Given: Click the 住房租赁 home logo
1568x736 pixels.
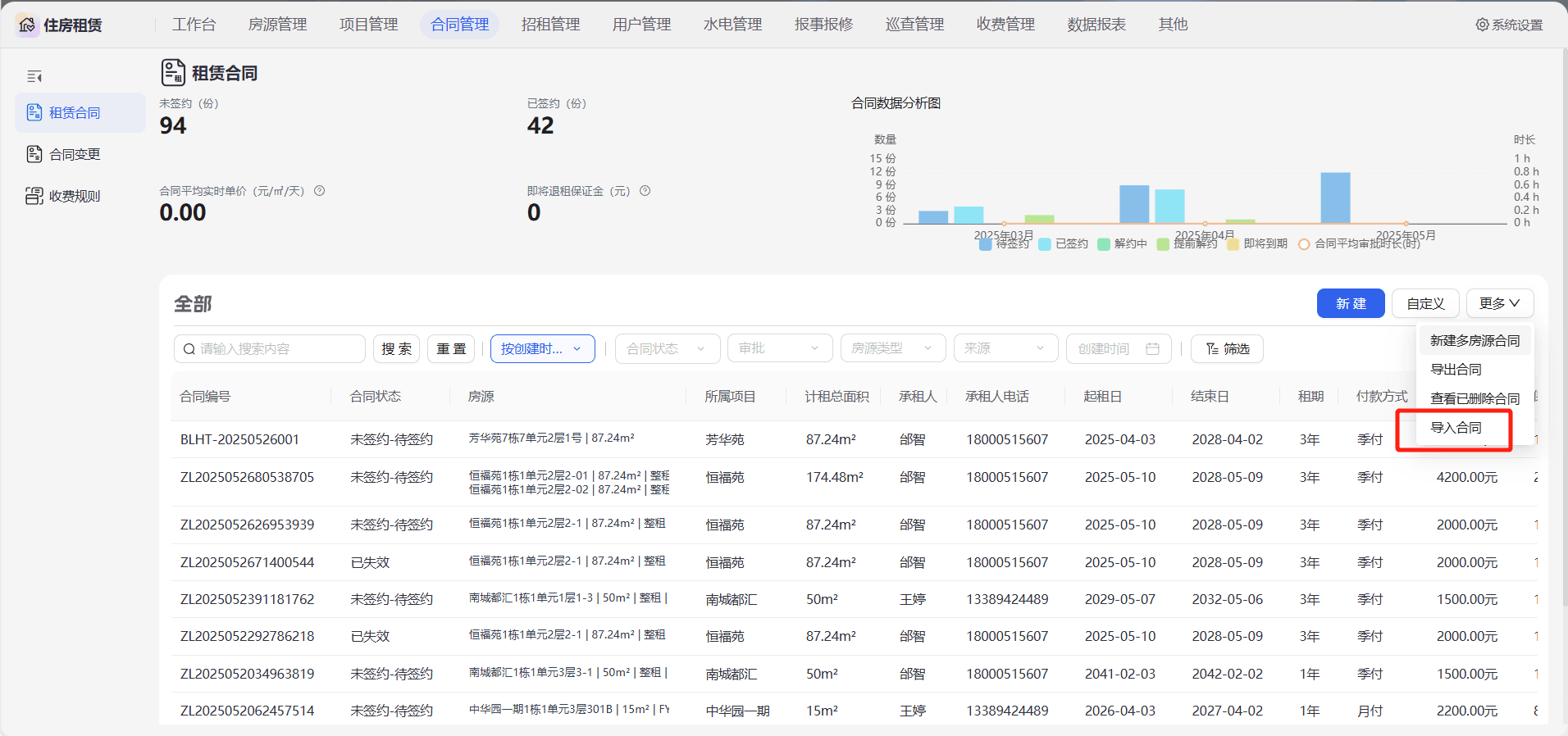Looking at the screenshot, I should (27, 25).
